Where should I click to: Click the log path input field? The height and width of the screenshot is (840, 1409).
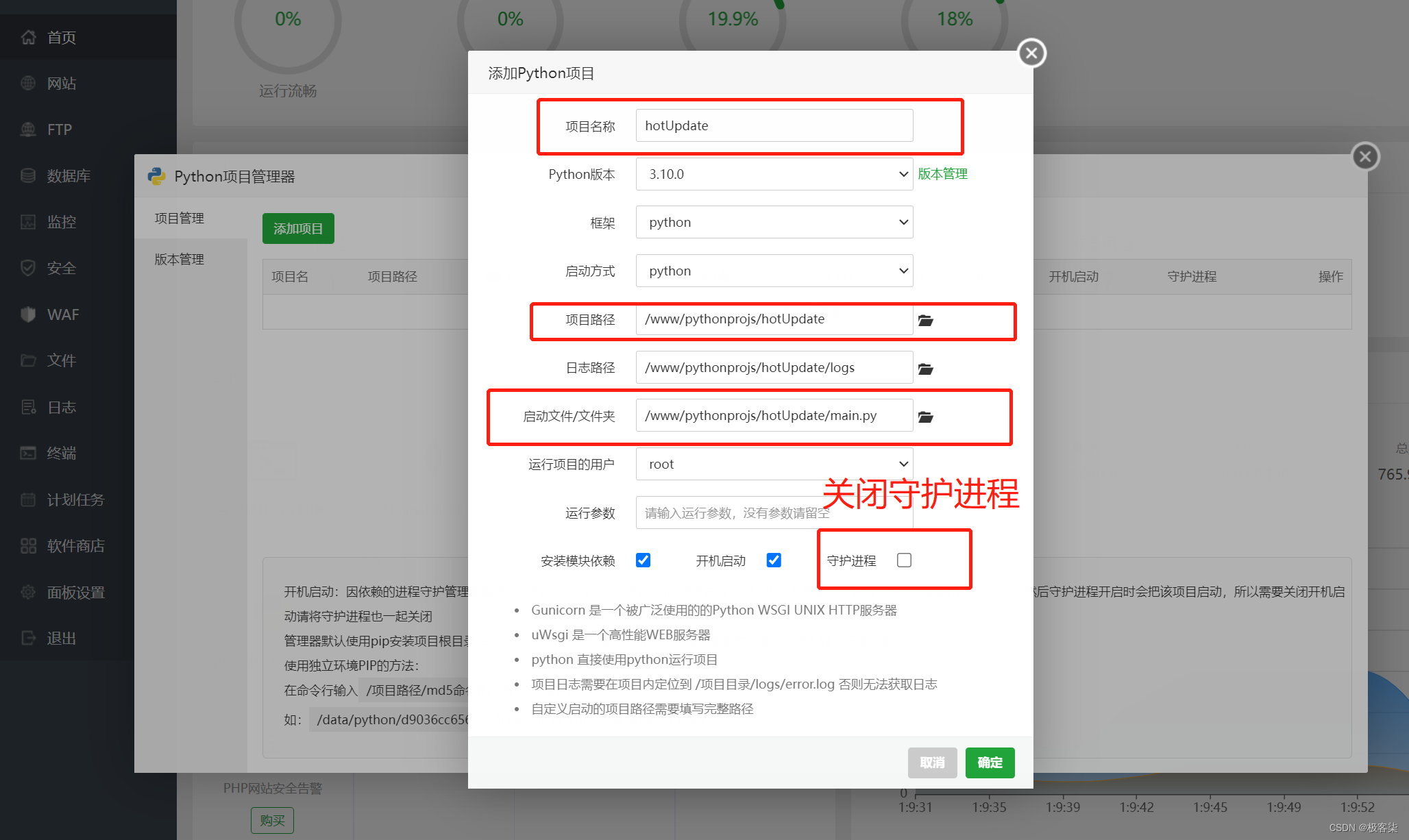pos(774,367)
